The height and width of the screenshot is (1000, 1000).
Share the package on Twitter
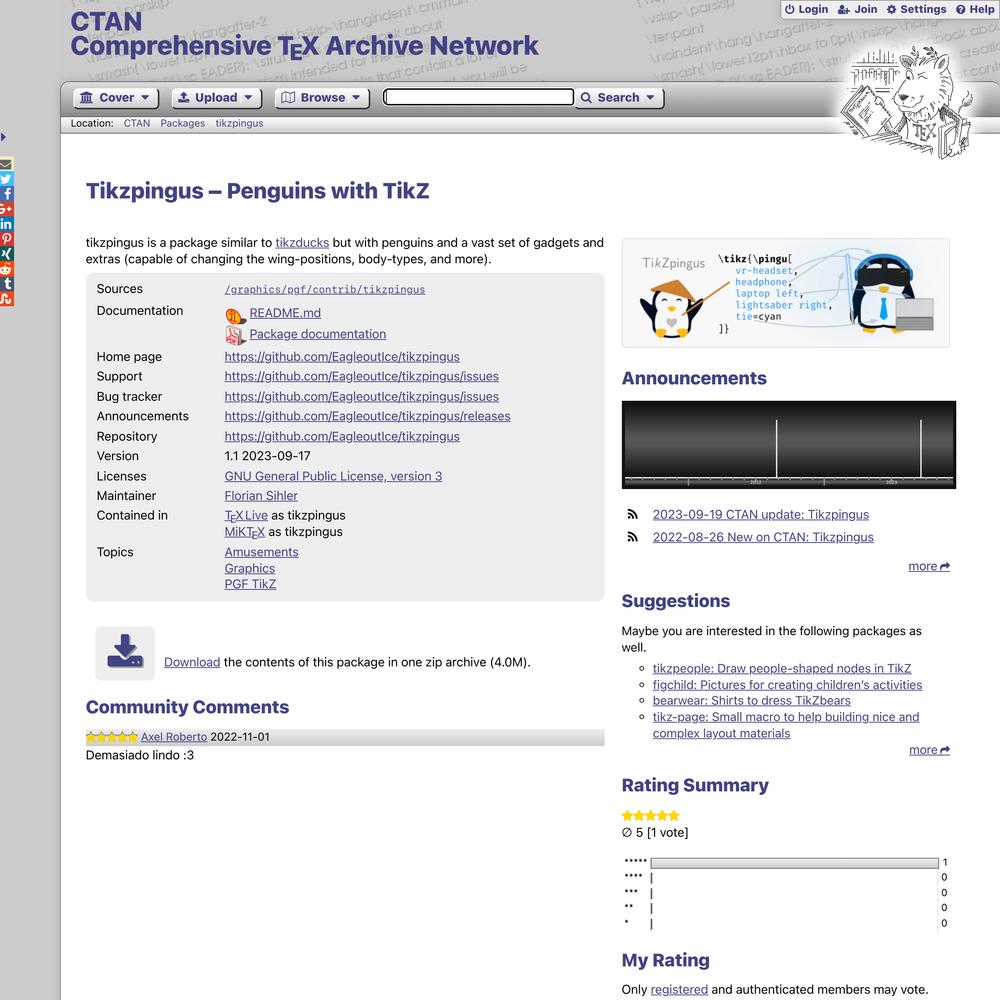point(6,179)
